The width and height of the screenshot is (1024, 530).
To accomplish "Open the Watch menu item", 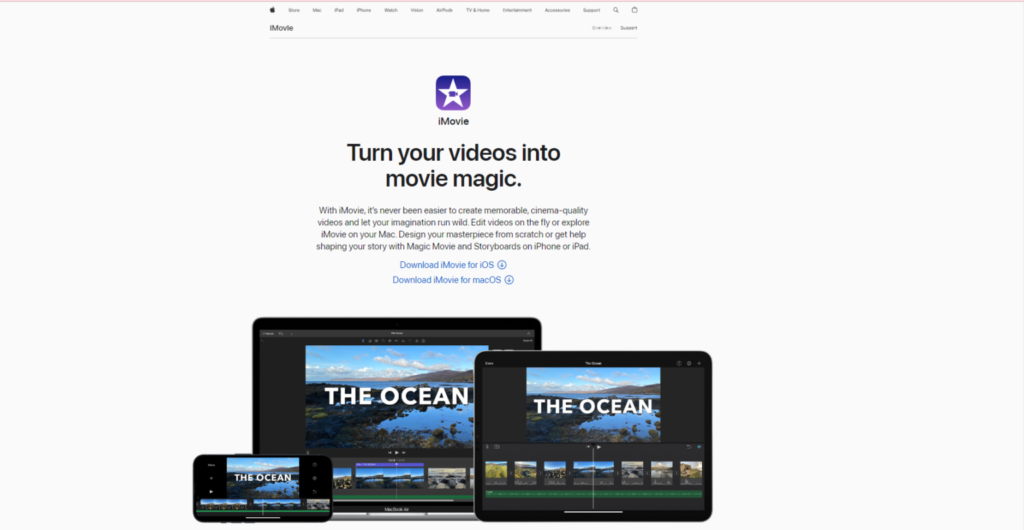I will point(391,10).
